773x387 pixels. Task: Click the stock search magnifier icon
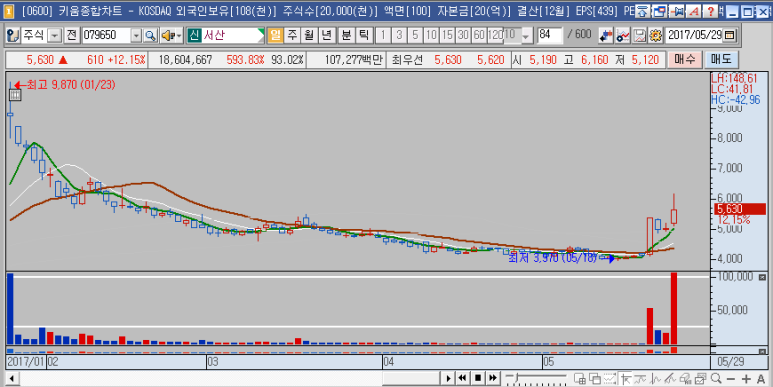151,35
